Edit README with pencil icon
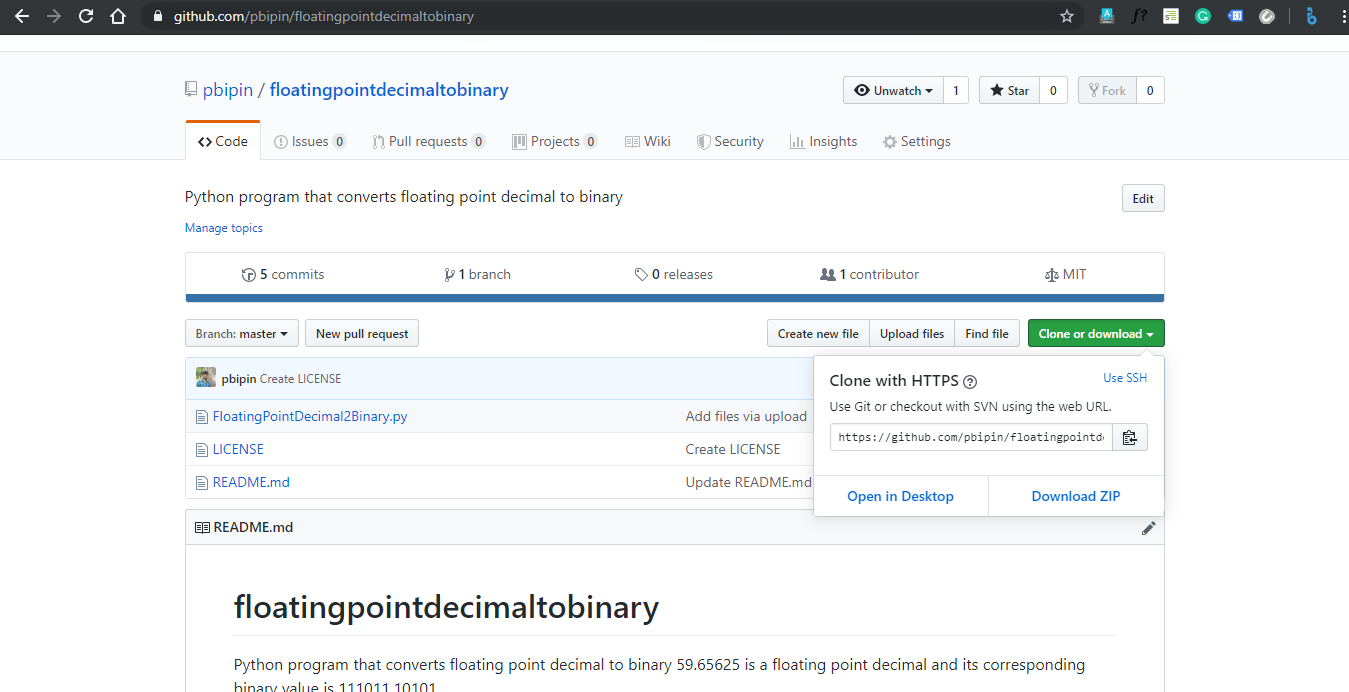This screenshot has height=692, width=1349. (1148, 527)
